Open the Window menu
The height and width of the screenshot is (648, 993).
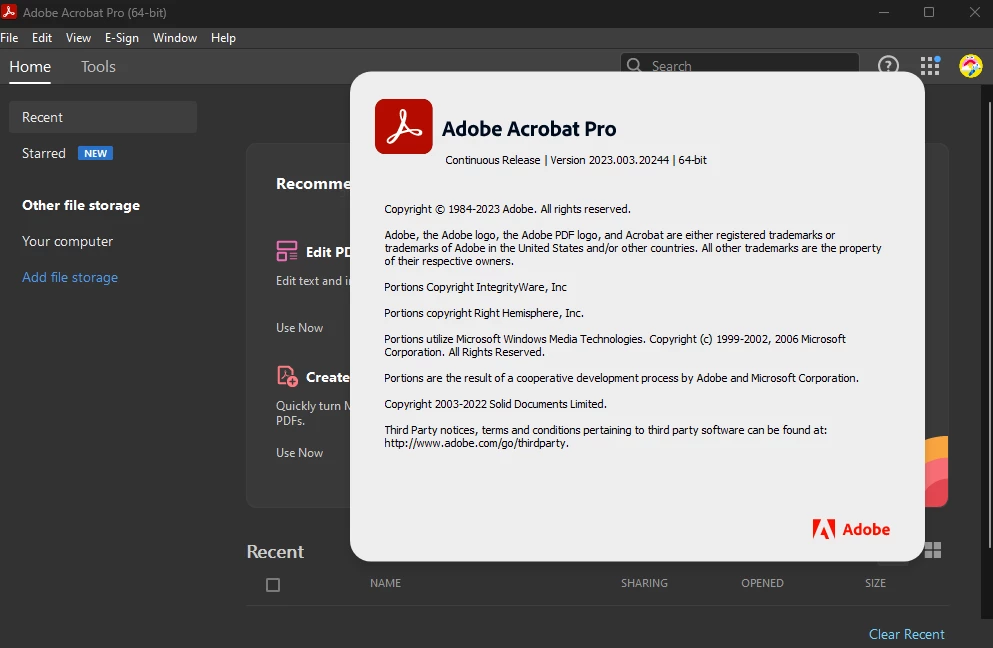[175, 38]
